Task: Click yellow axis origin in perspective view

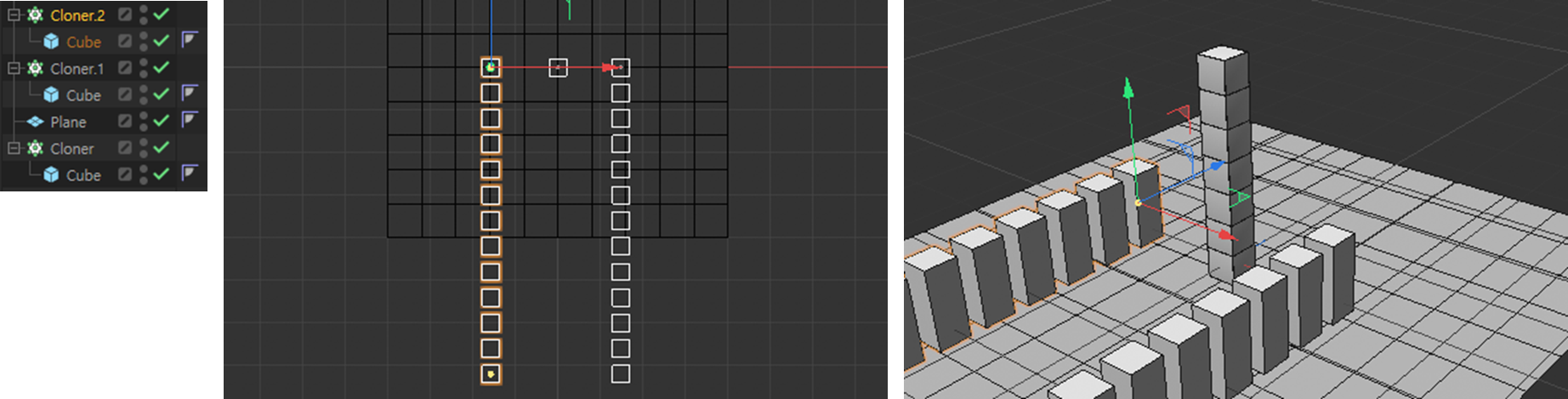Action: click(1138, 202)
